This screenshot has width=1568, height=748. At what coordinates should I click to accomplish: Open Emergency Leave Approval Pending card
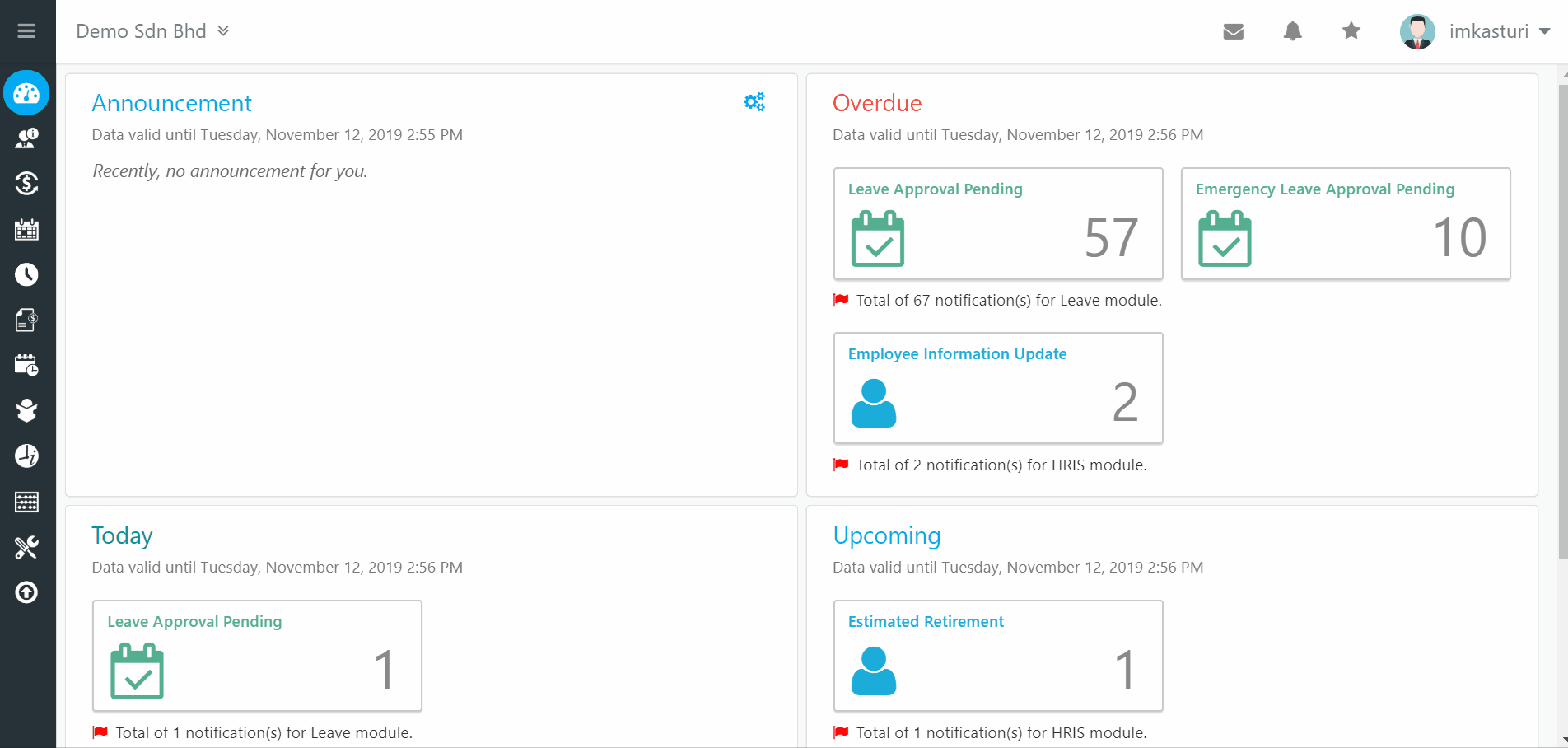tap(1346, 224)
